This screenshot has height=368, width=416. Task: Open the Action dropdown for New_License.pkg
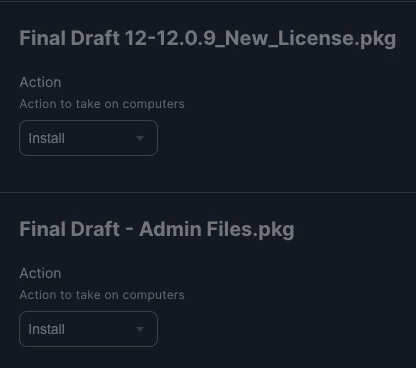pyautogui.click(x=88, y=138)
